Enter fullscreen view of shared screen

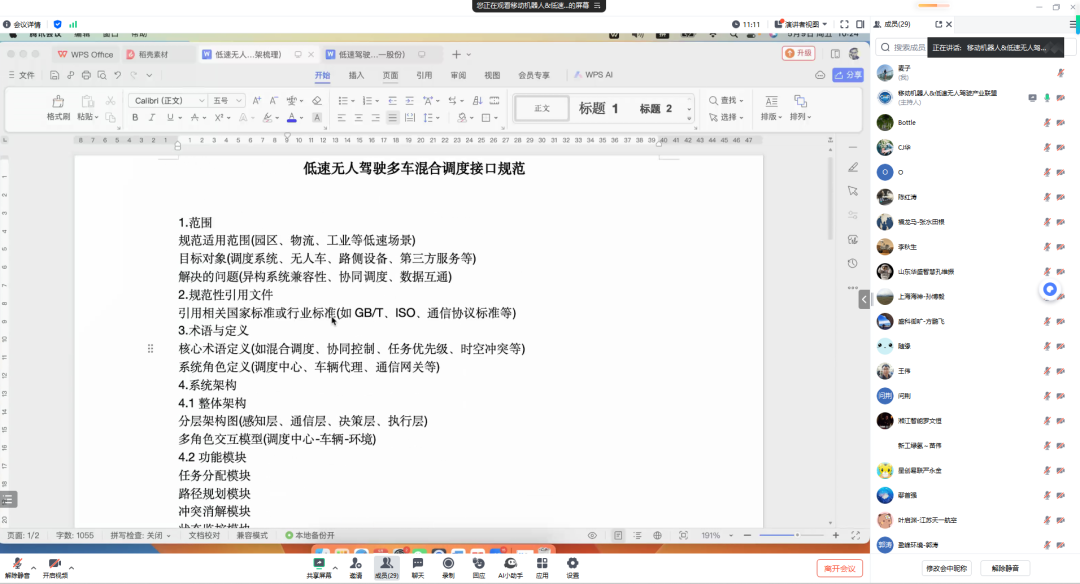pyautogui.click(x=843, y=24)
